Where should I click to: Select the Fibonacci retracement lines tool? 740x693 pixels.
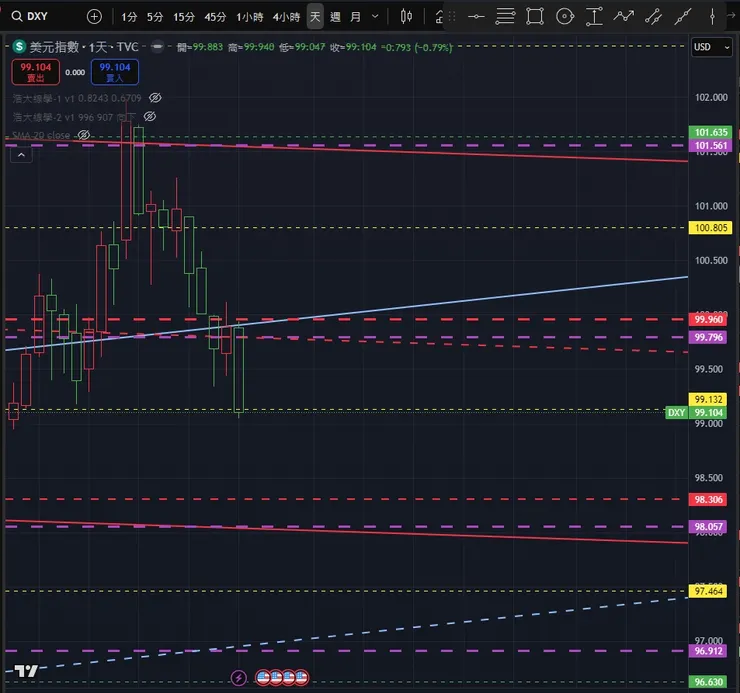click(x=505, y=17)
